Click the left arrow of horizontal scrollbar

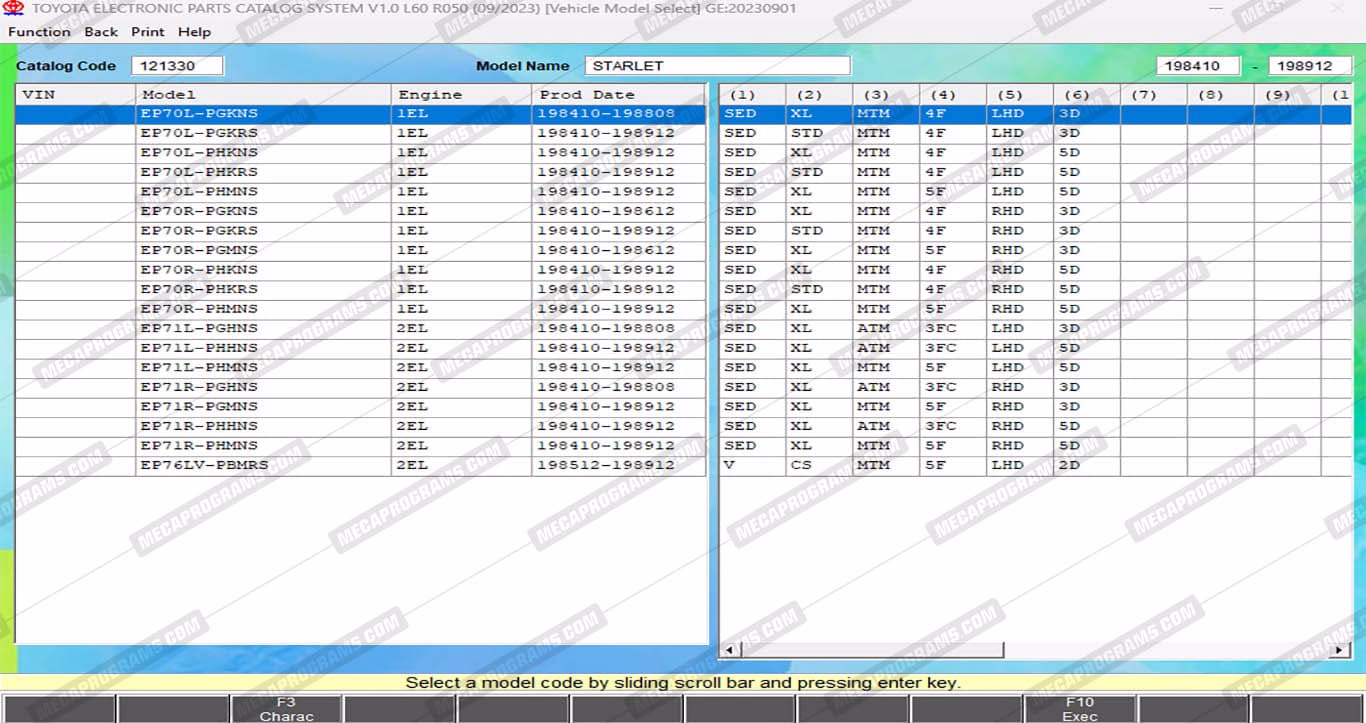click(729, 650)
